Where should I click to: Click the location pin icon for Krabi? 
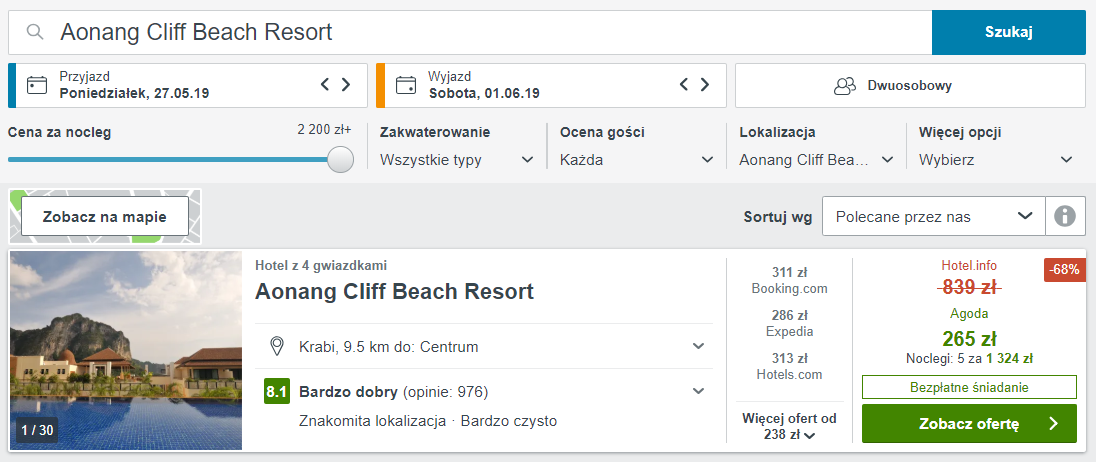tap(277, 346)
